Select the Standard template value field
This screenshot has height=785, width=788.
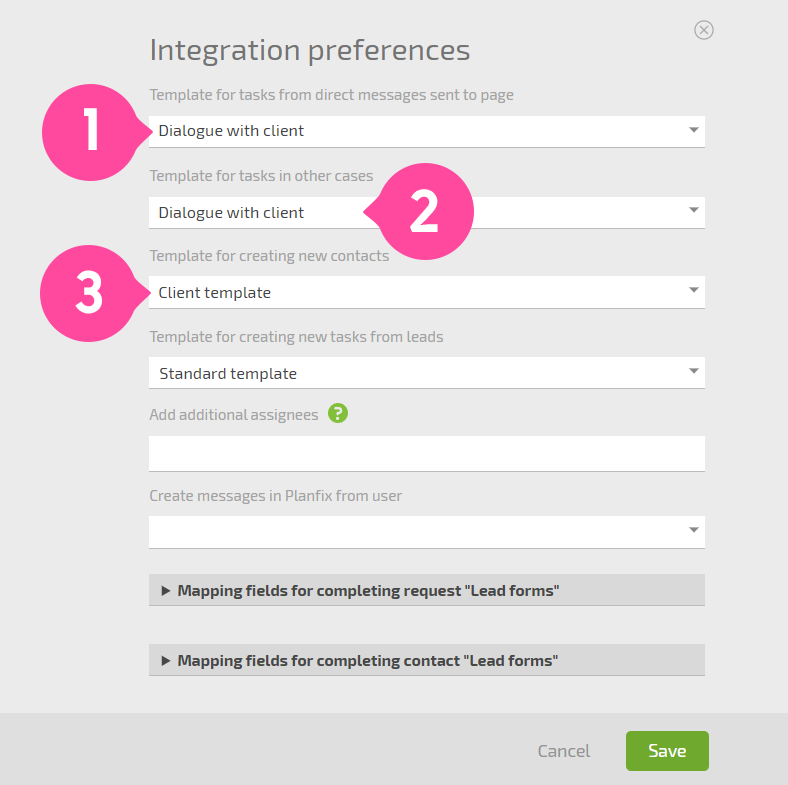pos(427,373)
